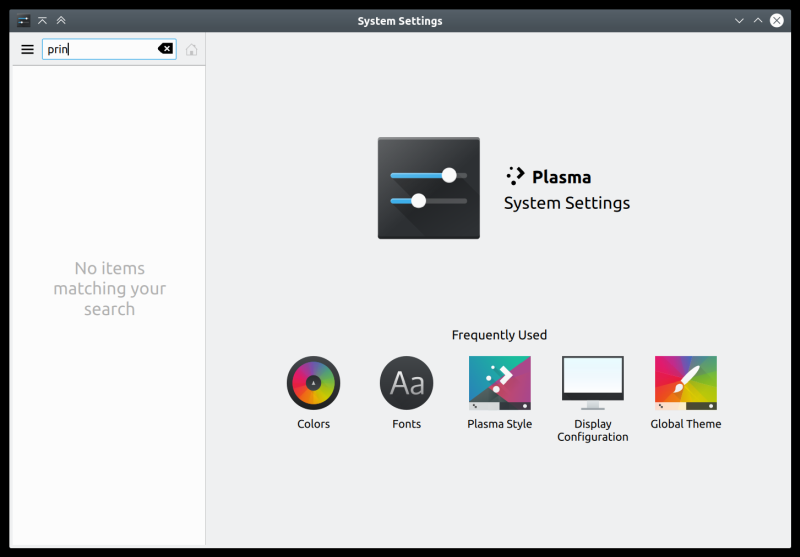Screen dimensions: 800x557
Task: Maximize the System Settings window
Action: coord(758,21)
